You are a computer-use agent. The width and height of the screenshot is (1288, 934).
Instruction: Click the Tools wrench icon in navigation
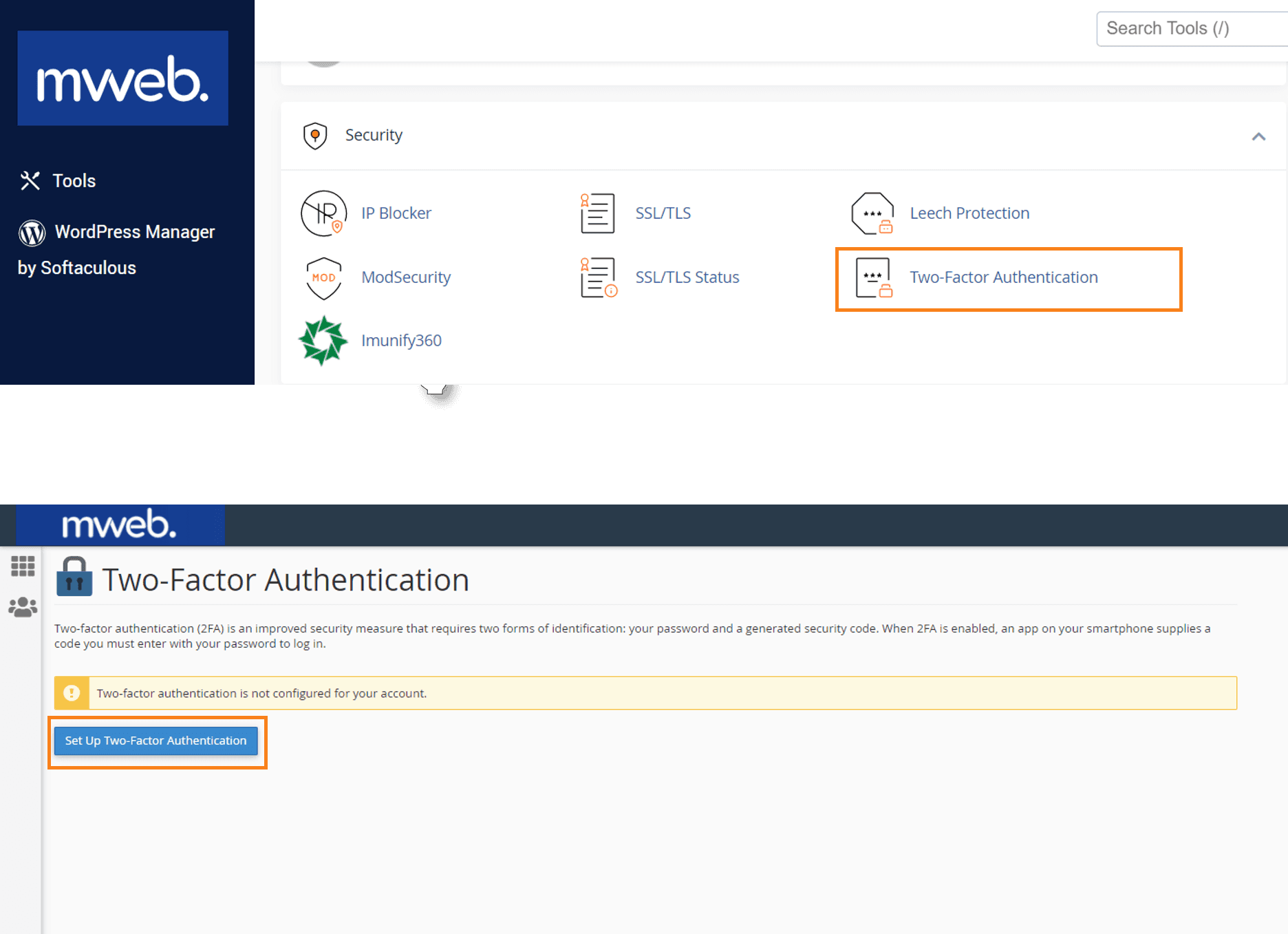coord(30,180)
